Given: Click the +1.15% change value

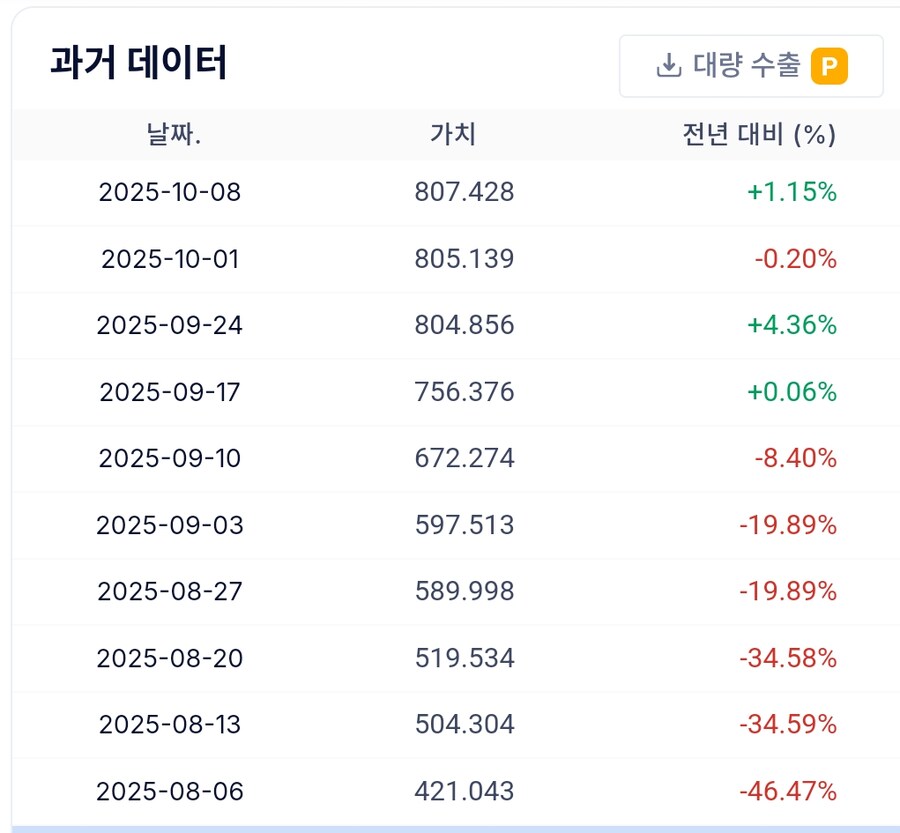Looking at the screenshot, I should 791,192.
